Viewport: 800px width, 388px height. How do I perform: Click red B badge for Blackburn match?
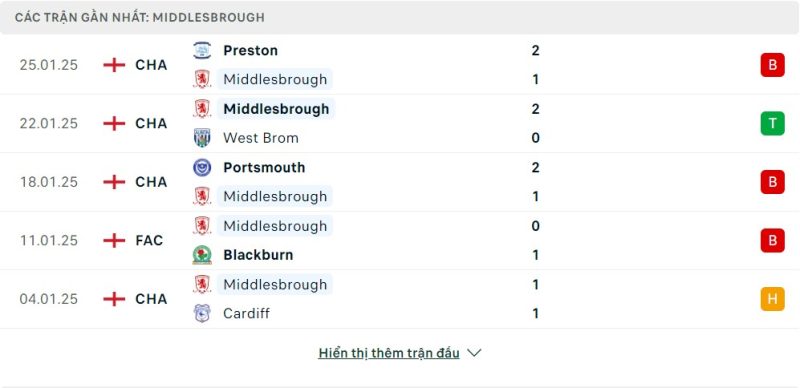tap(772, 240)
